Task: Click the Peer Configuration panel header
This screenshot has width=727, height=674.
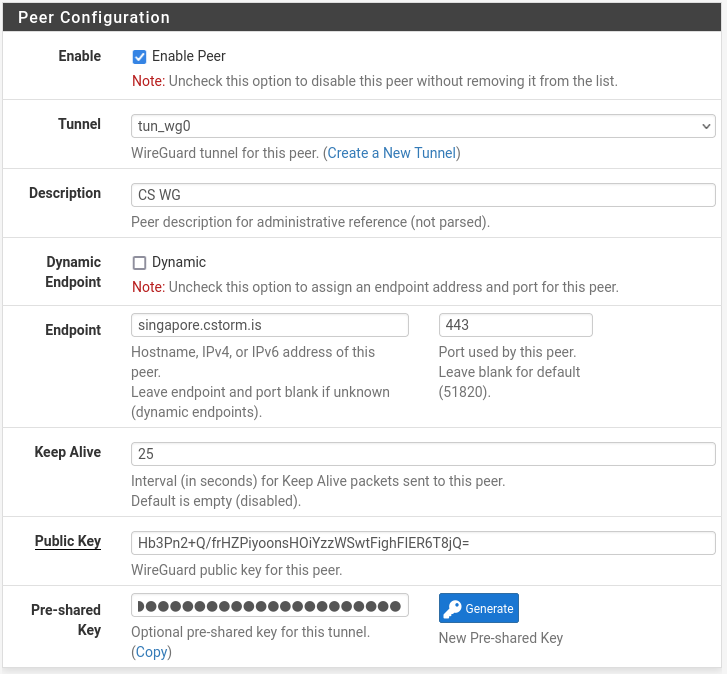Action: (x=362, y=17)
